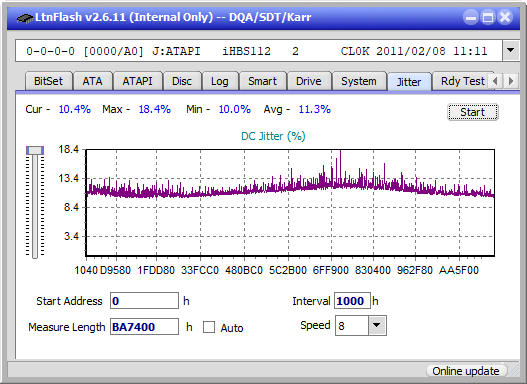Click the Online update button
527x384 pixels.
(465, 371)
